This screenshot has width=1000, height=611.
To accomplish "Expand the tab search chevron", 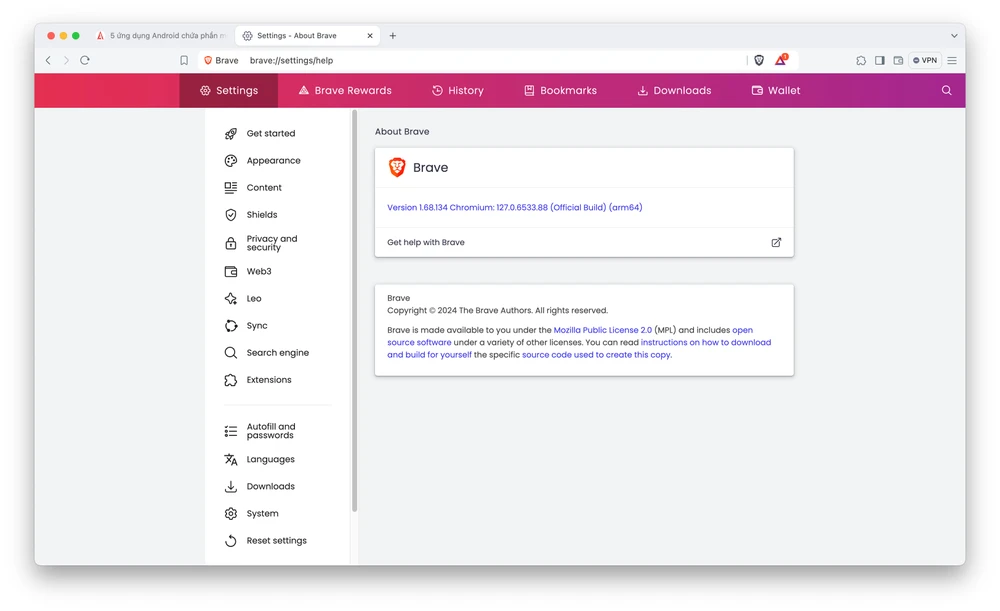I will pyautogui.click(x=954, y=35).
